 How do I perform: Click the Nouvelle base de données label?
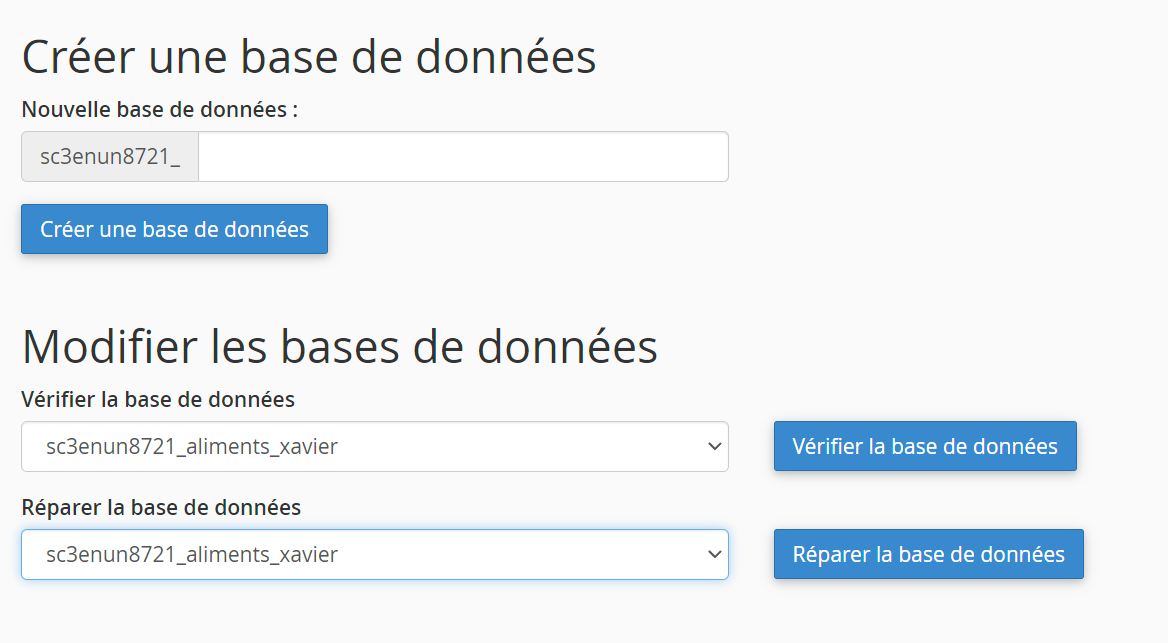tap(160, 109)
